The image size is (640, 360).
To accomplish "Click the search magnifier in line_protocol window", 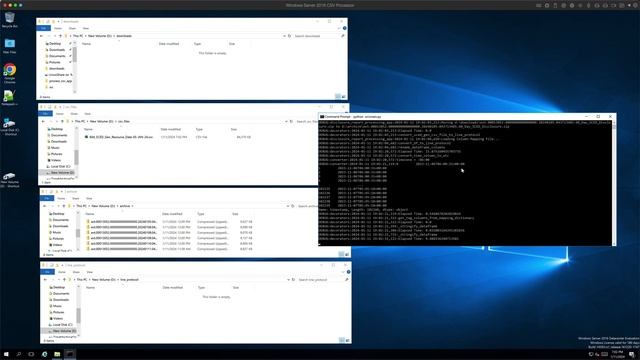I will tap(347, 280).
